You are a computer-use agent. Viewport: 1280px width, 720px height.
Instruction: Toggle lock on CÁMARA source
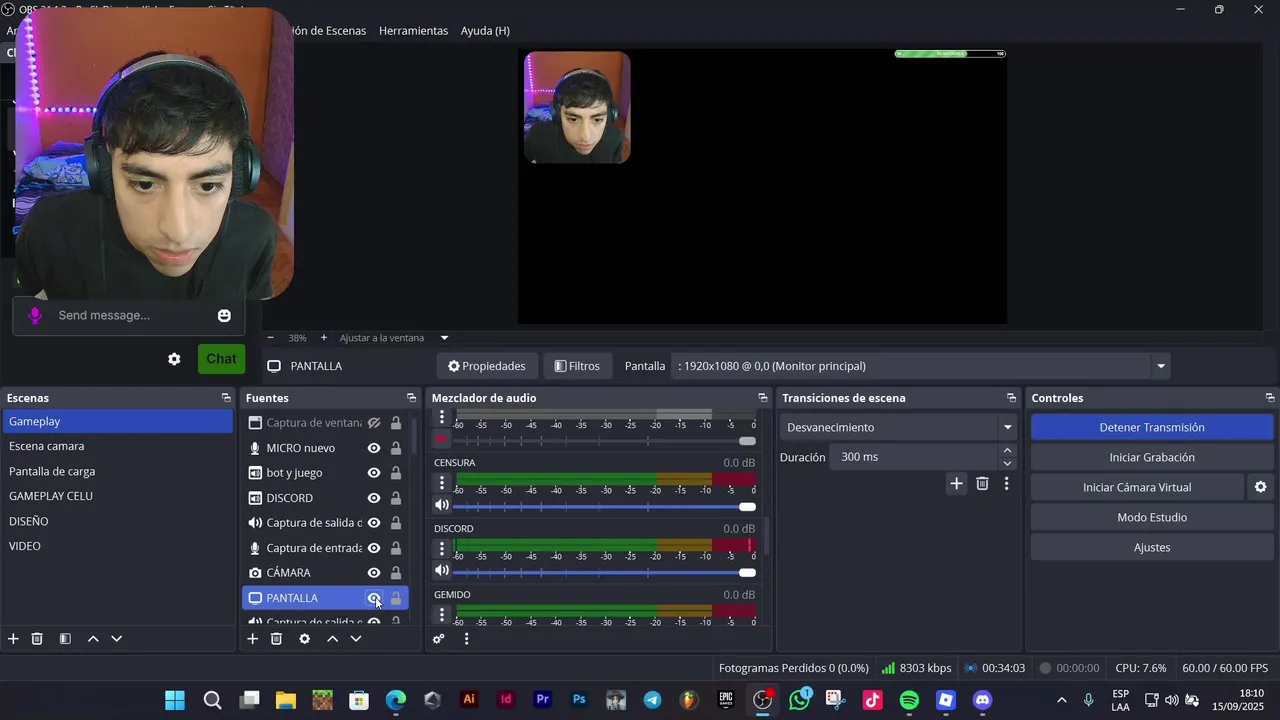[x=396, y=573]
